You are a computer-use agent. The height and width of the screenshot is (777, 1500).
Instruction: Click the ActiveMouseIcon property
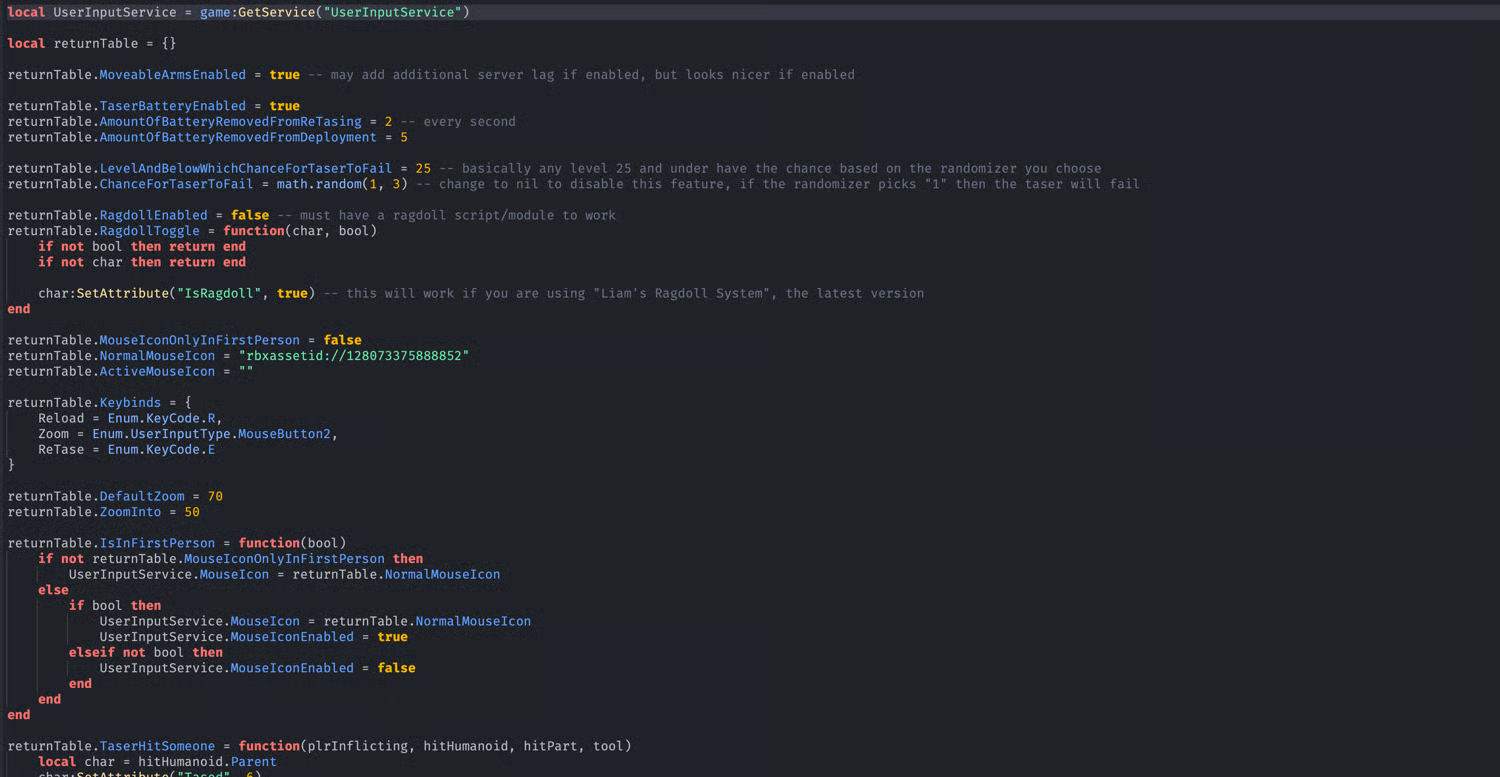point(157,372)
